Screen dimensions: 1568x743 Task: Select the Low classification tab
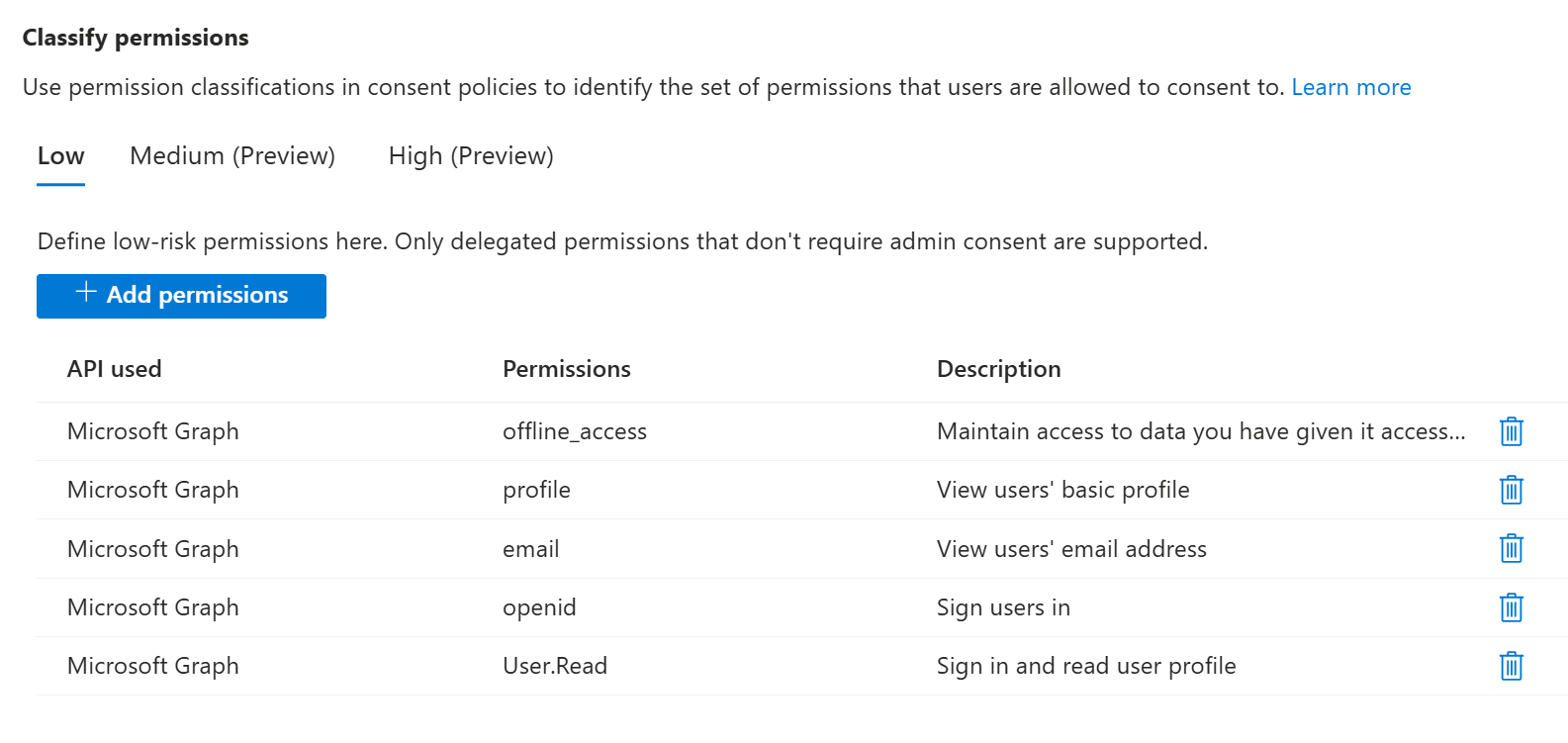60,155
